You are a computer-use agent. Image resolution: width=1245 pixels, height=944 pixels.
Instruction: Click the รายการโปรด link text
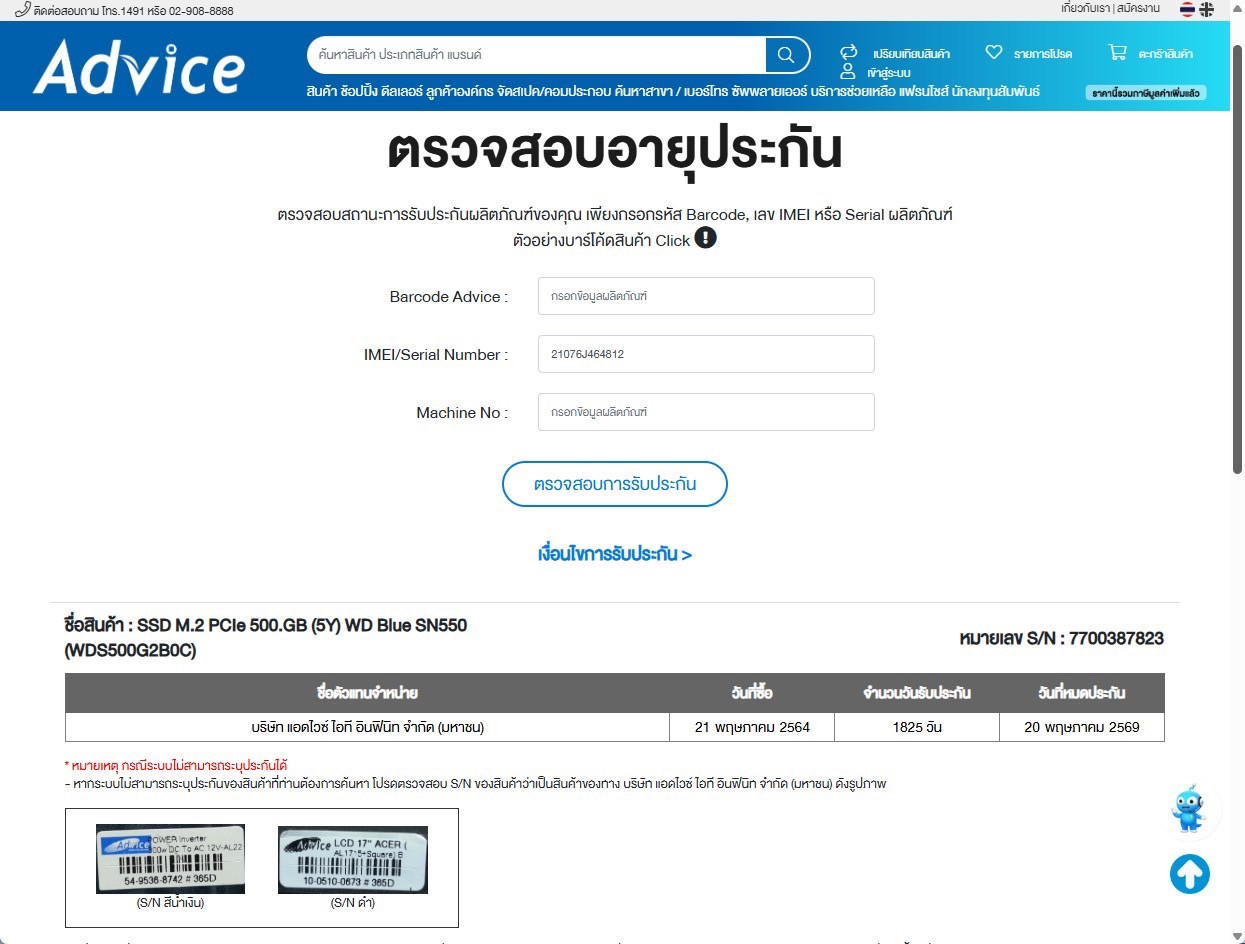(1043, 54)
